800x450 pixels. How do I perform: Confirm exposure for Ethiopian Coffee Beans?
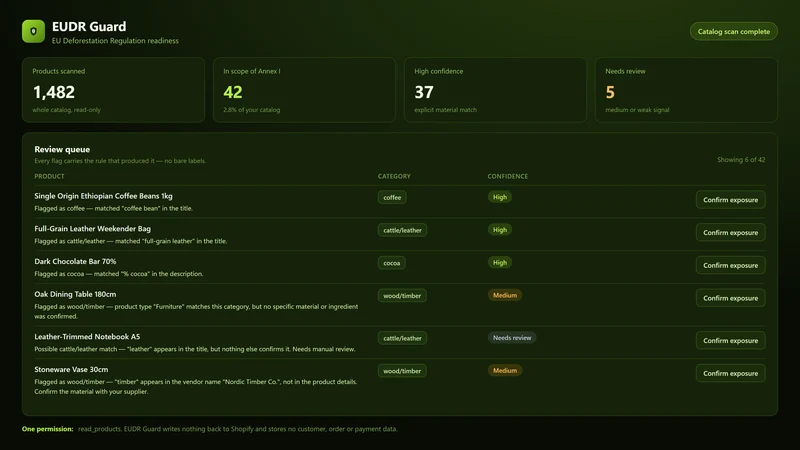[x=730, y=199]
